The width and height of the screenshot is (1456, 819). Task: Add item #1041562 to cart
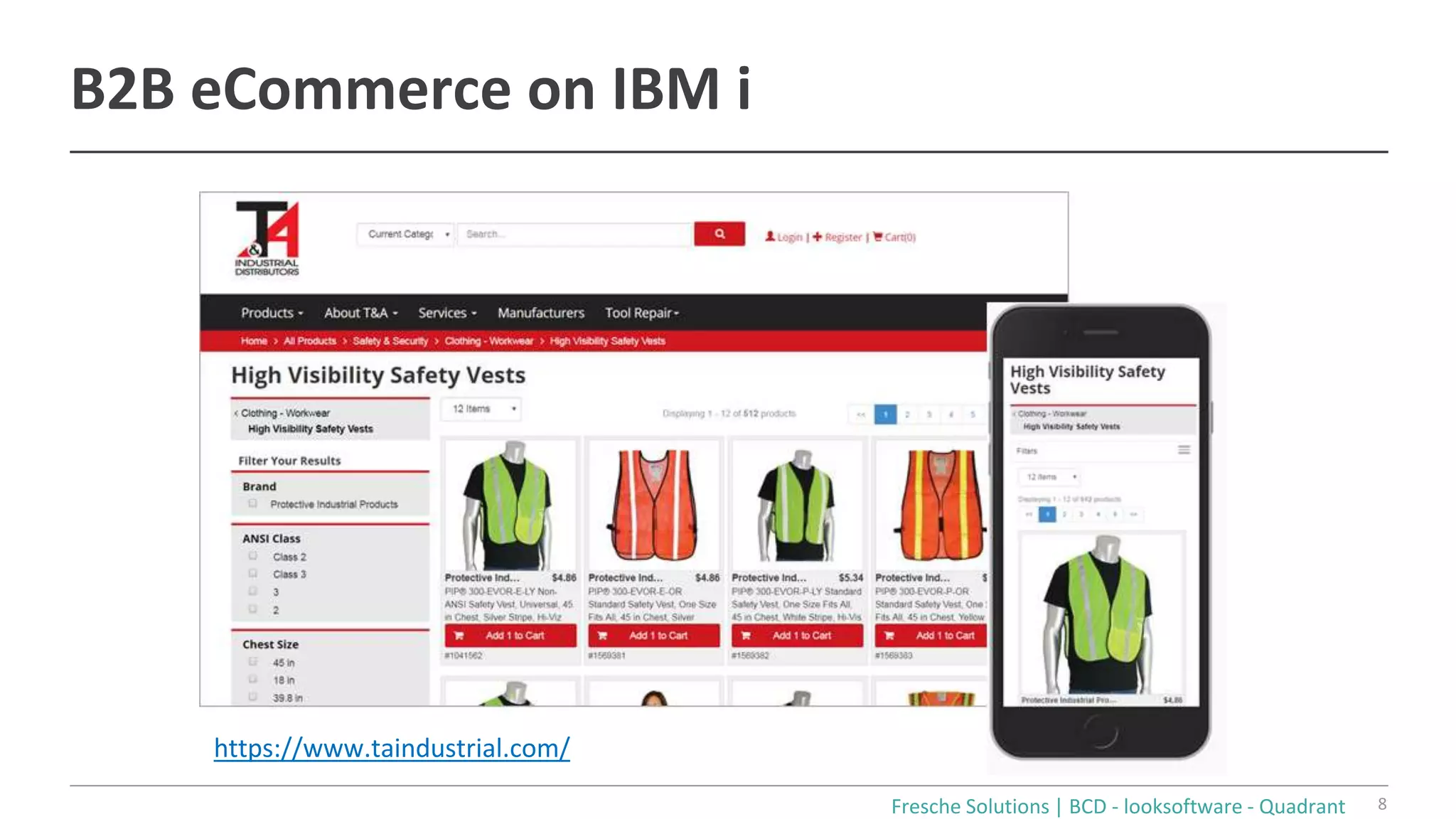point(510,636)
